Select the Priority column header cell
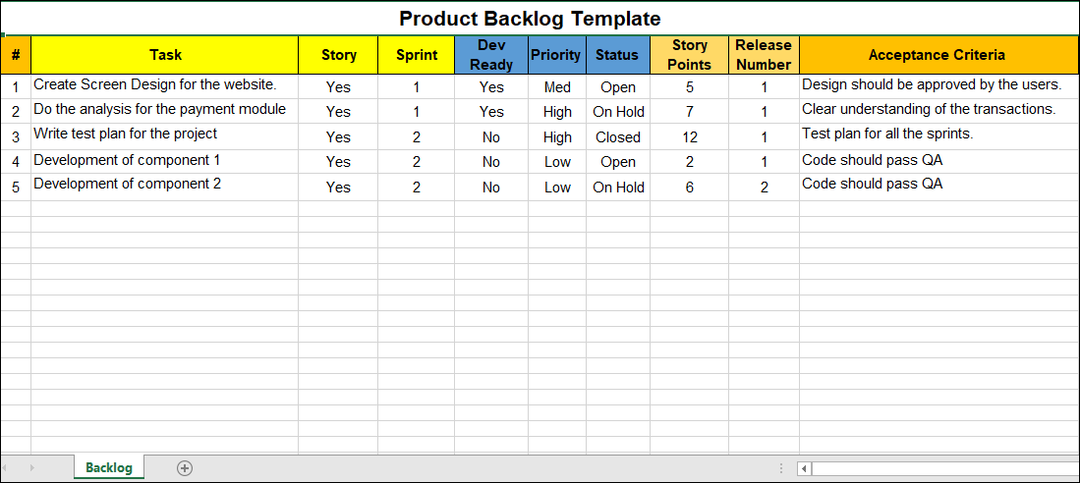1080x483 pixels. [x=557, y=55]
